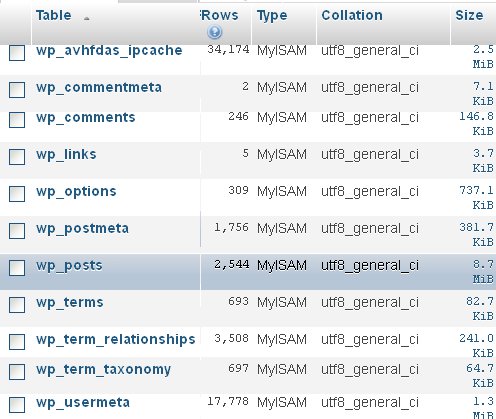Open wp_term_taxonomy table link
Image resolution: width=496 pixels, height=419 pixels.
pos(103,370)
